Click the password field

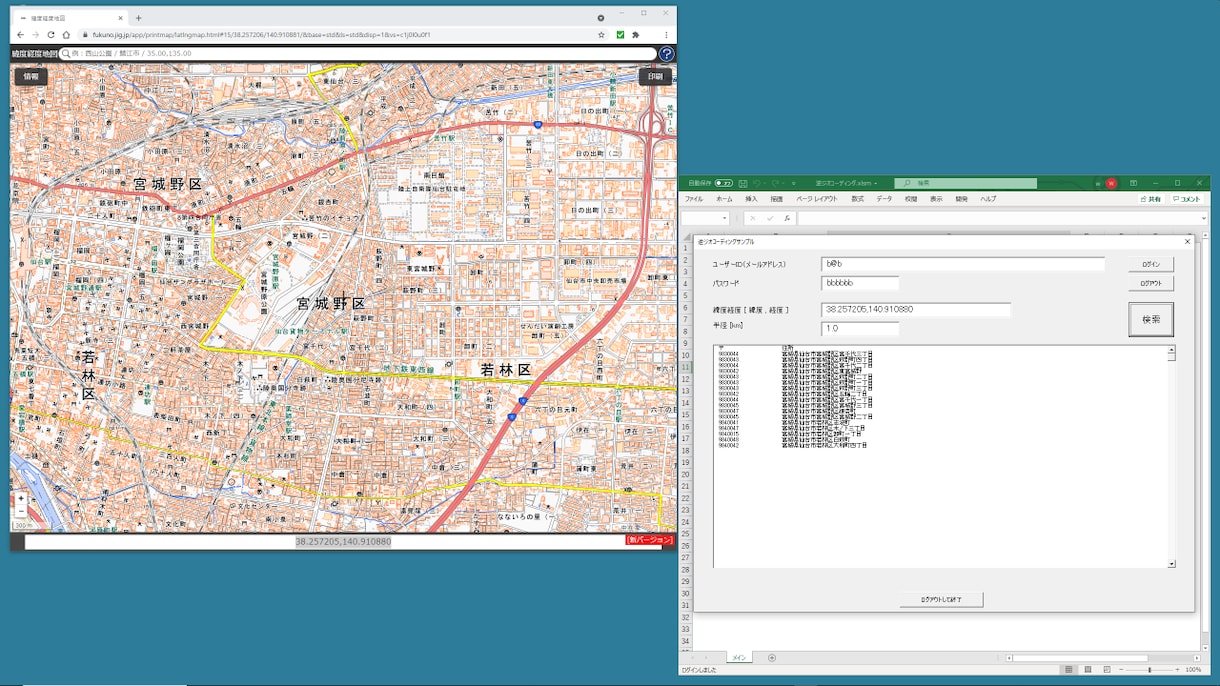click(x=860, y=283)
